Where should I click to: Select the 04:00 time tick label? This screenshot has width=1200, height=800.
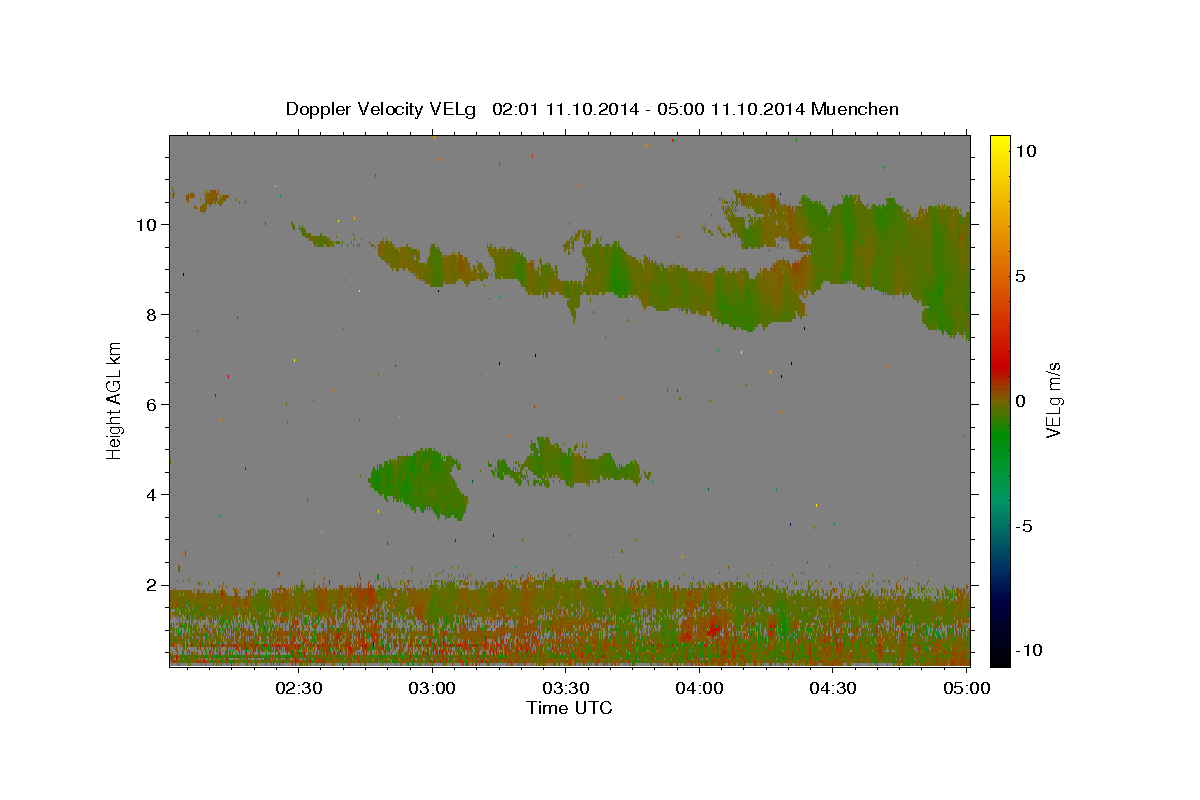tap(699, 688)
